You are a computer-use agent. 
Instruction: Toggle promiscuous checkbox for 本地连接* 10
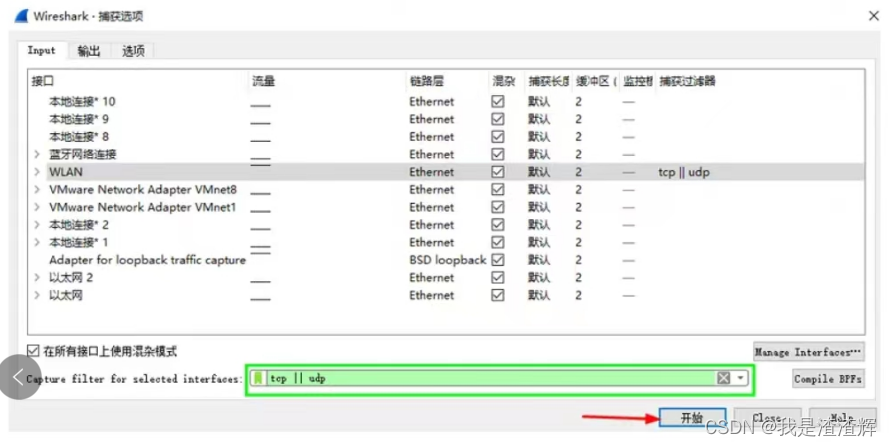coord(498,102)
